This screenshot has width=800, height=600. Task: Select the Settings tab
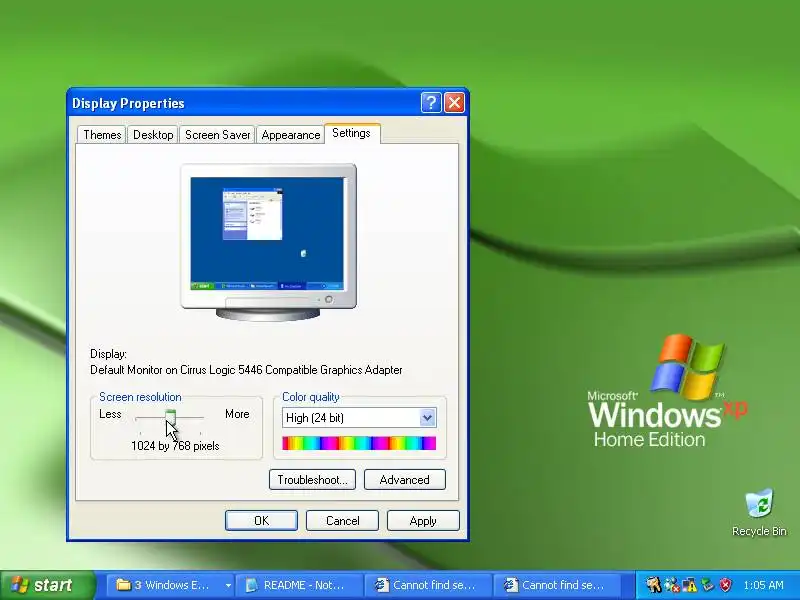352,133
